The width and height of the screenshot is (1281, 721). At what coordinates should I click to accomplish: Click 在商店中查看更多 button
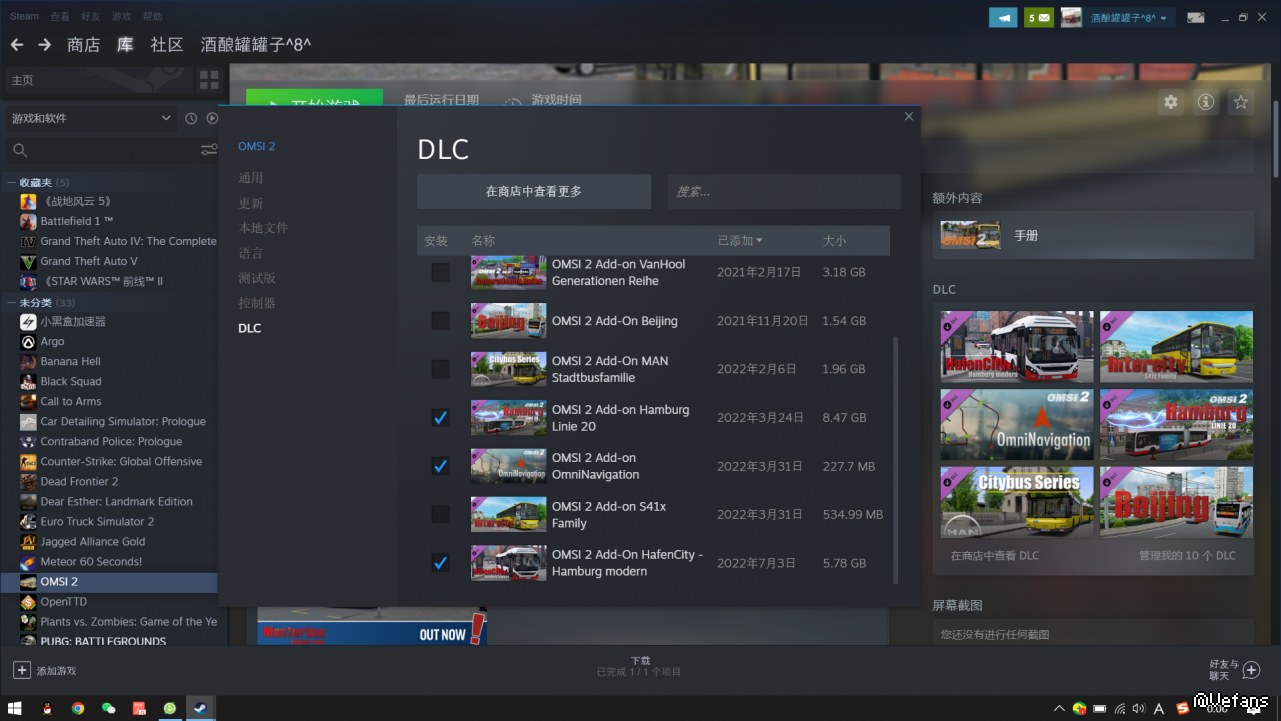(x=534, y=192)
